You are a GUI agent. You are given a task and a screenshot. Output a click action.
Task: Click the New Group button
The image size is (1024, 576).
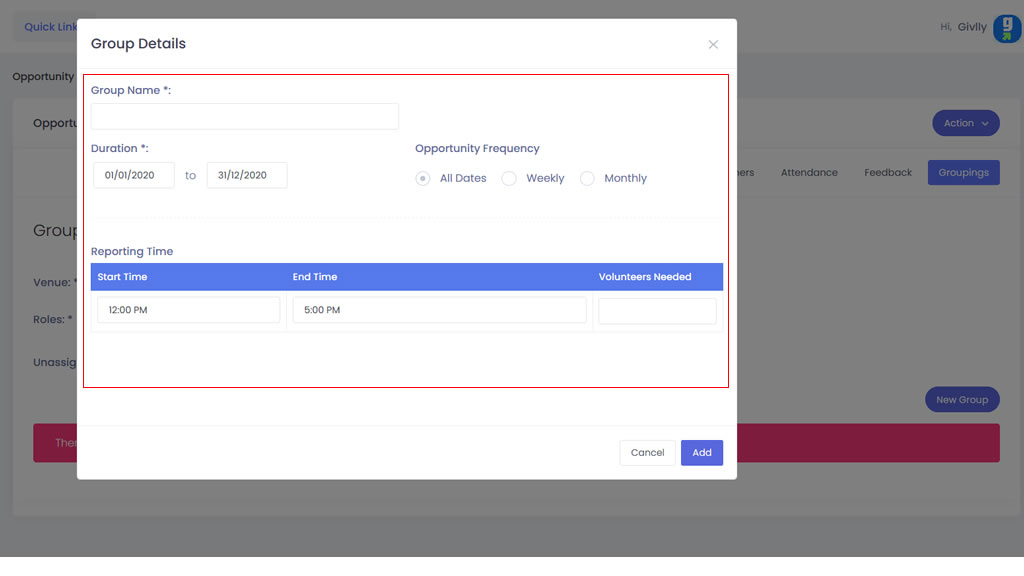961,400
